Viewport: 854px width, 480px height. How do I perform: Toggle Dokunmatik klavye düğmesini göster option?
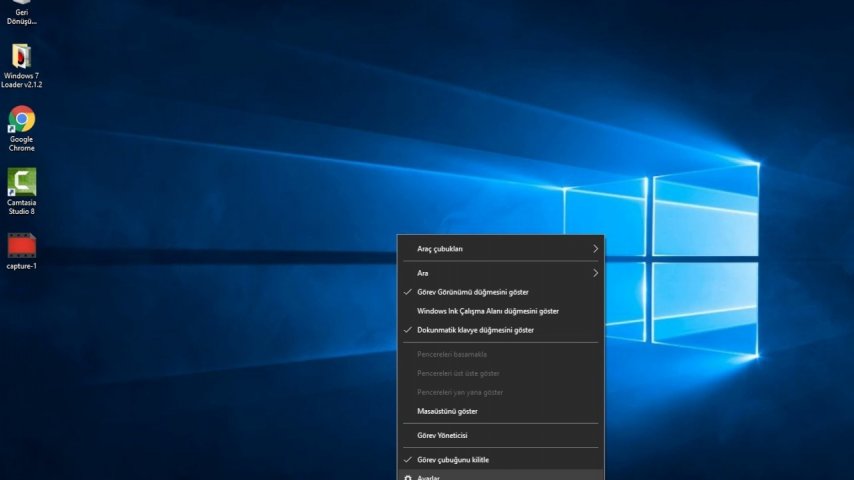501,330
